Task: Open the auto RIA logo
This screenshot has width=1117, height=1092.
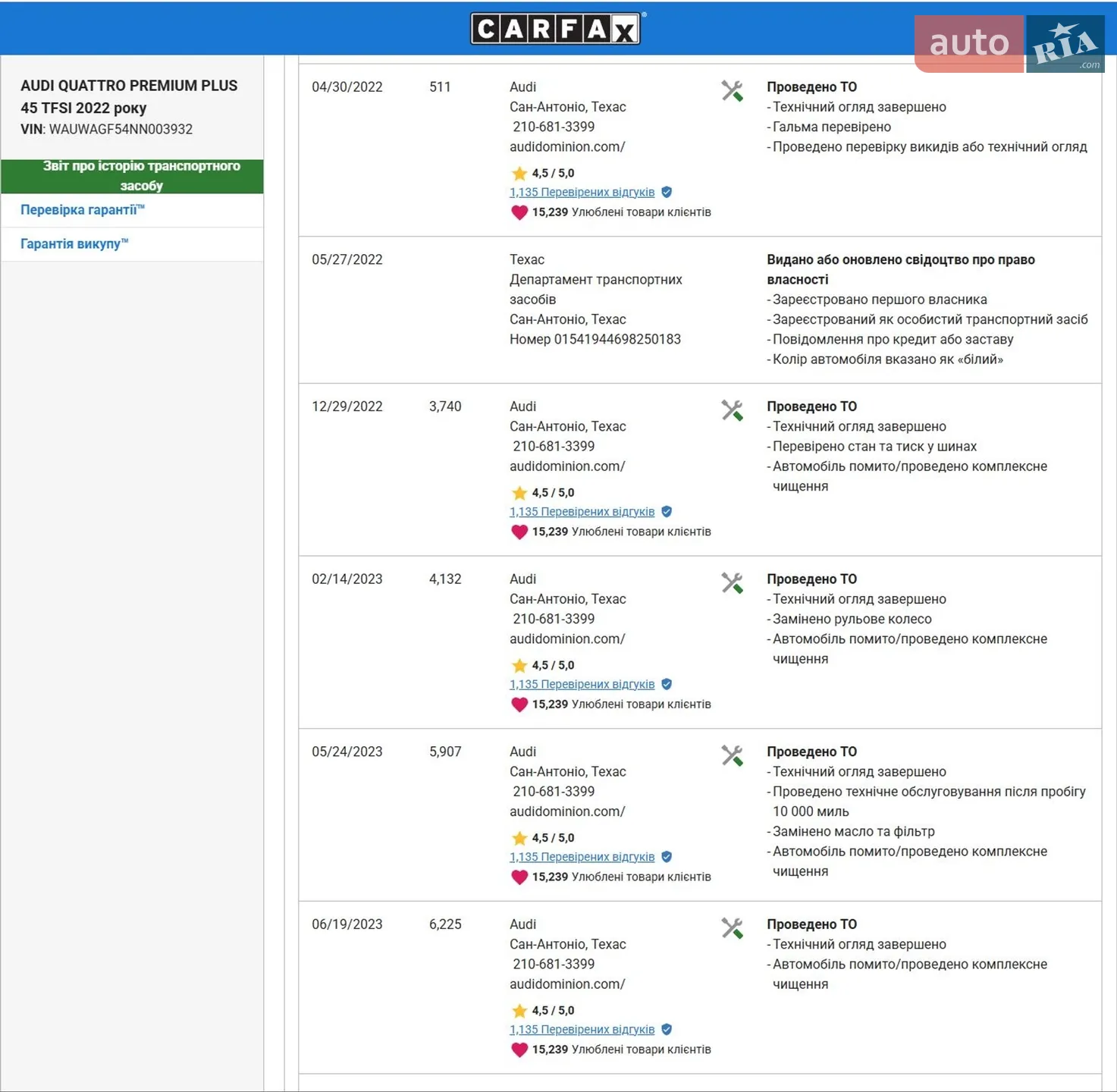Action: pos(1009,44)
